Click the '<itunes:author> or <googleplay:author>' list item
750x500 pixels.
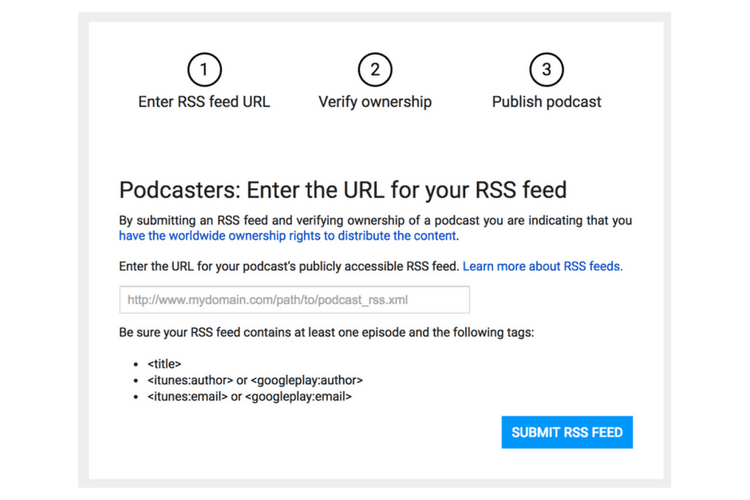click(x=255, y=380)
